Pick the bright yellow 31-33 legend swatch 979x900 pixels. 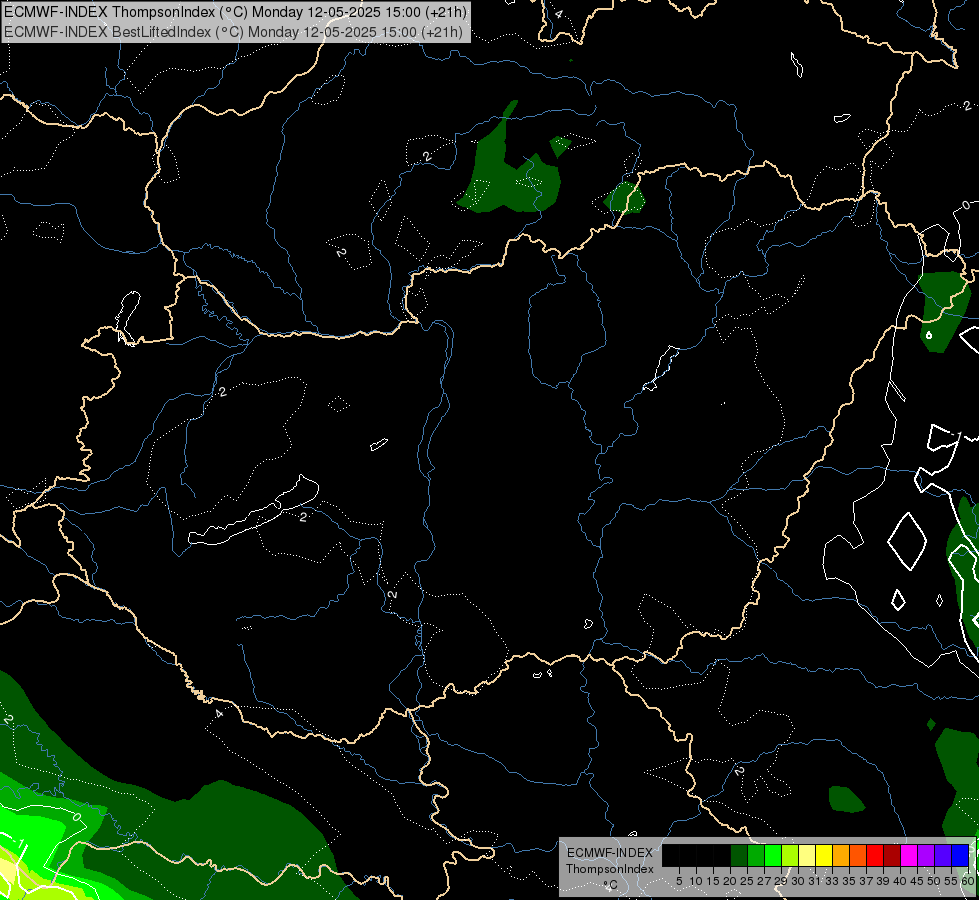[x=824, y=856]
